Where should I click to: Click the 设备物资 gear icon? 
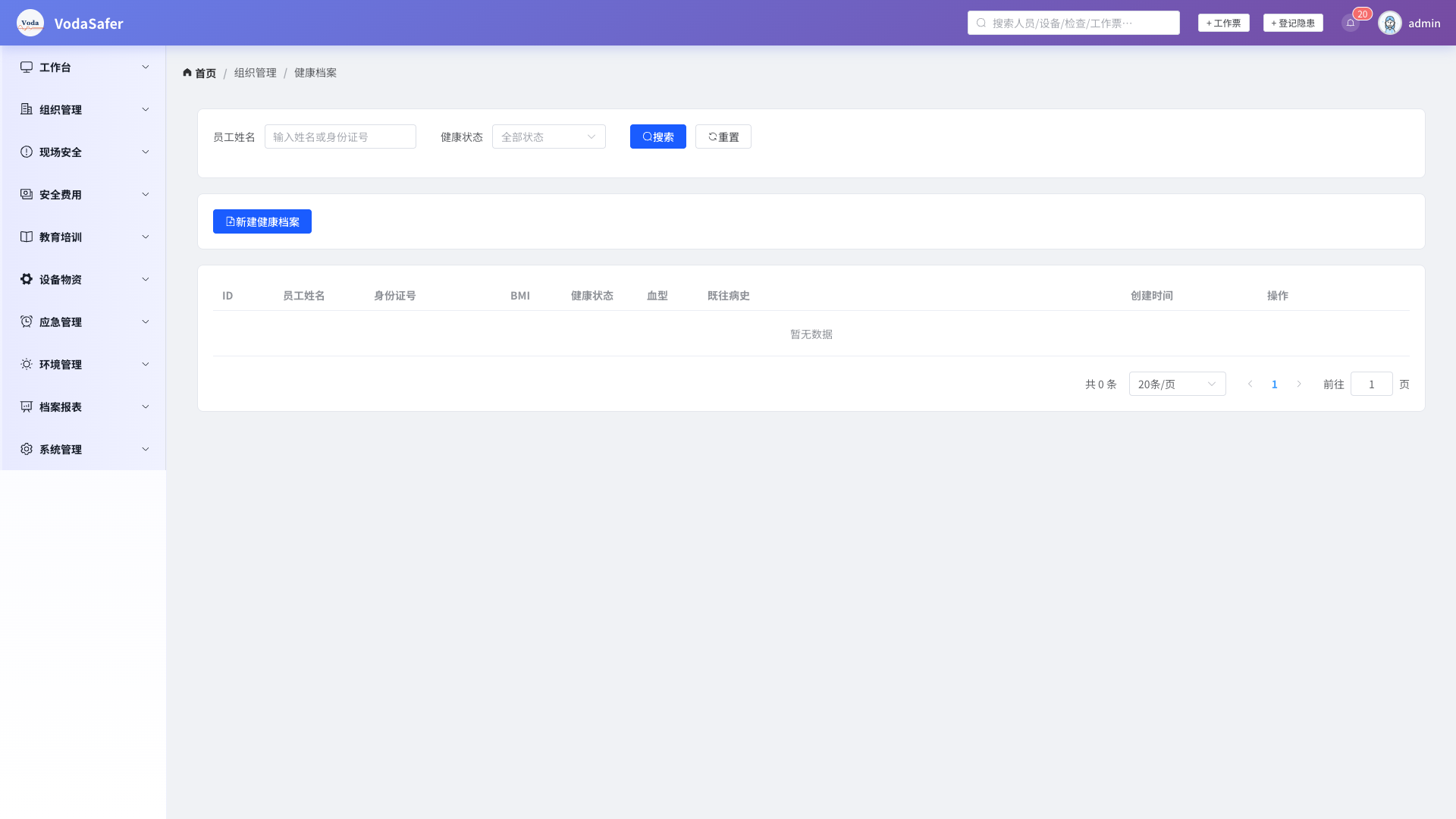[x=27, y=279]
